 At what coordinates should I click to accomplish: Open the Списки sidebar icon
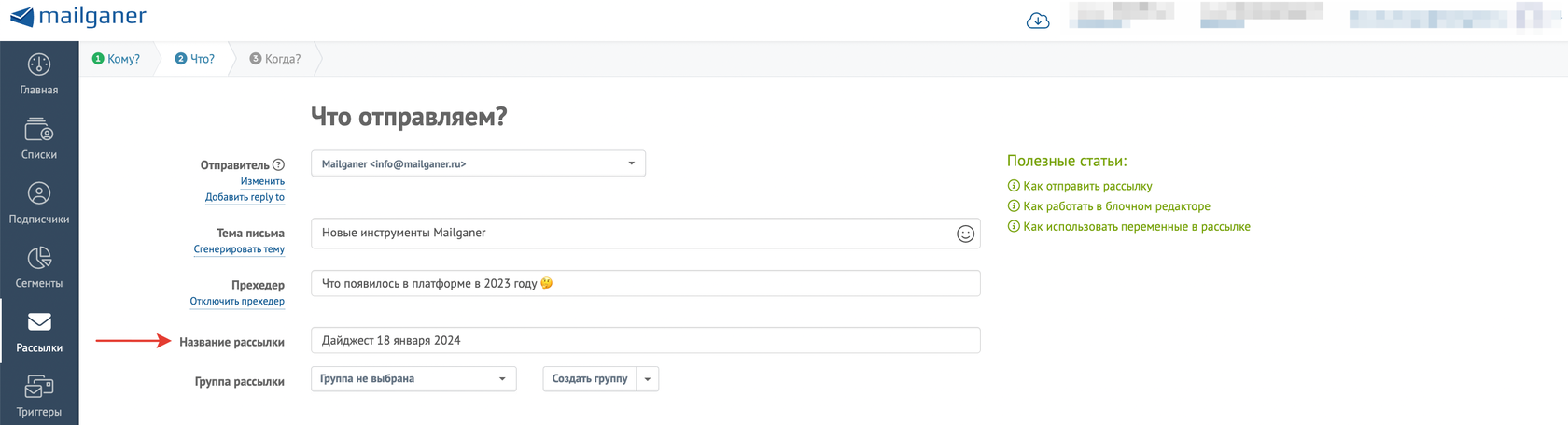pyautogui.click(x=39, y=129)
